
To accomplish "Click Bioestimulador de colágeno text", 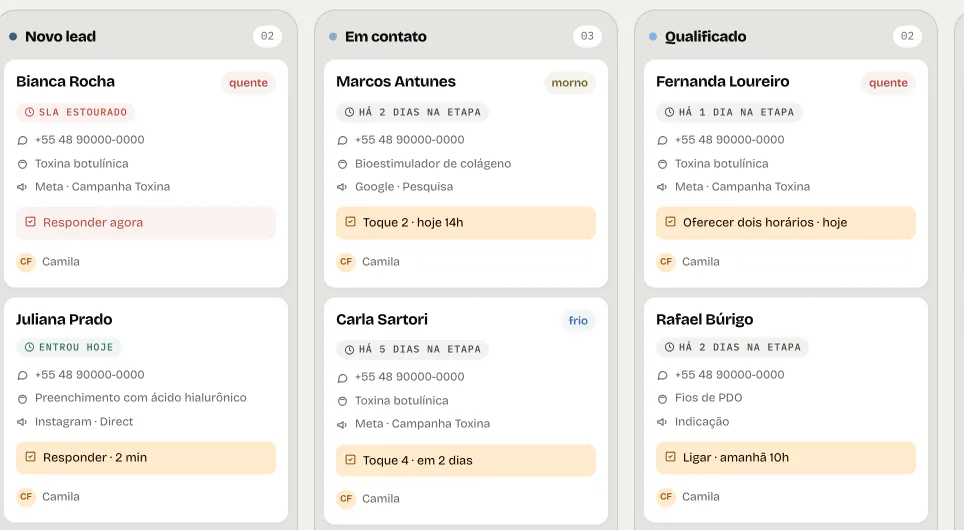I will click(x=433, y=164).
